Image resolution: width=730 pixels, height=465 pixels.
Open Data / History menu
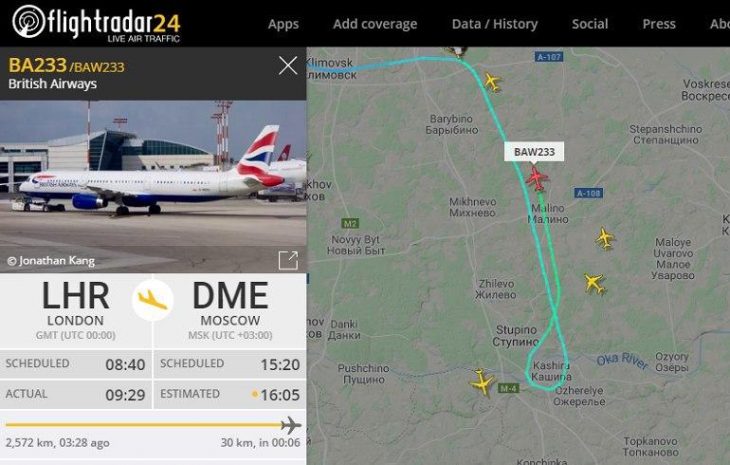pyautogui.click(x=494, y=24)
